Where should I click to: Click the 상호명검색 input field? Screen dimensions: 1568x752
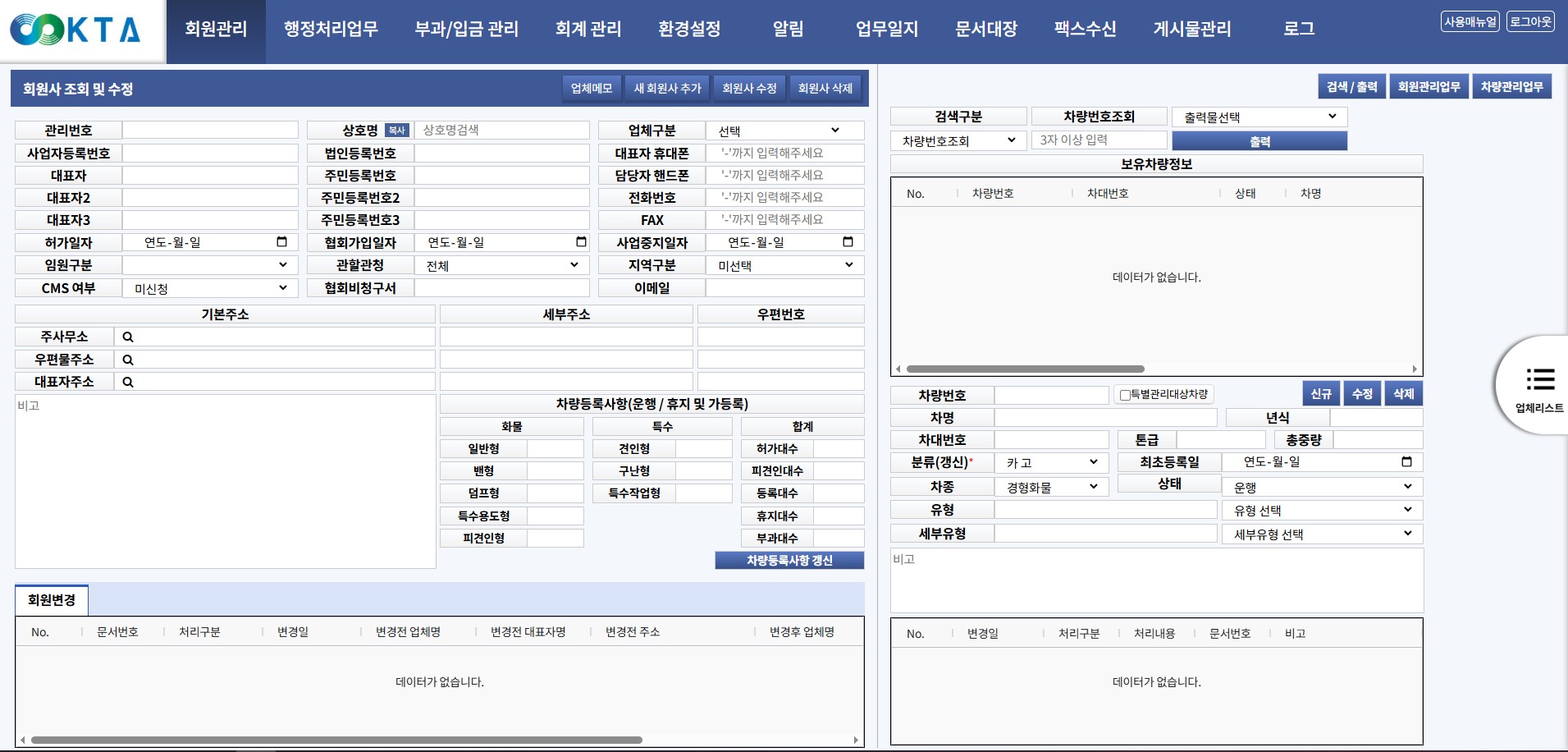(x=501, y=131)
